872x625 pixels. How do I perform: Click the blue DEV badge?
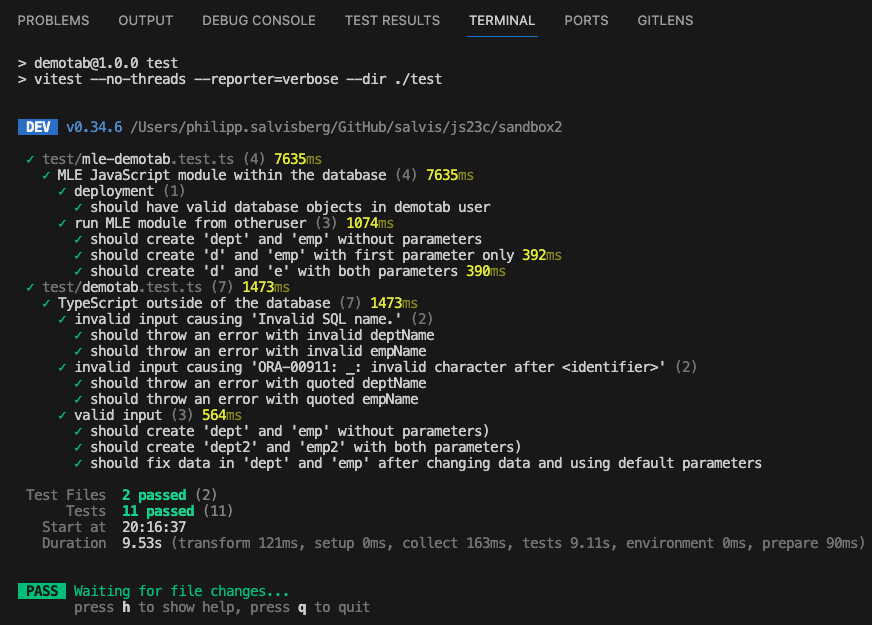[38, 127]
